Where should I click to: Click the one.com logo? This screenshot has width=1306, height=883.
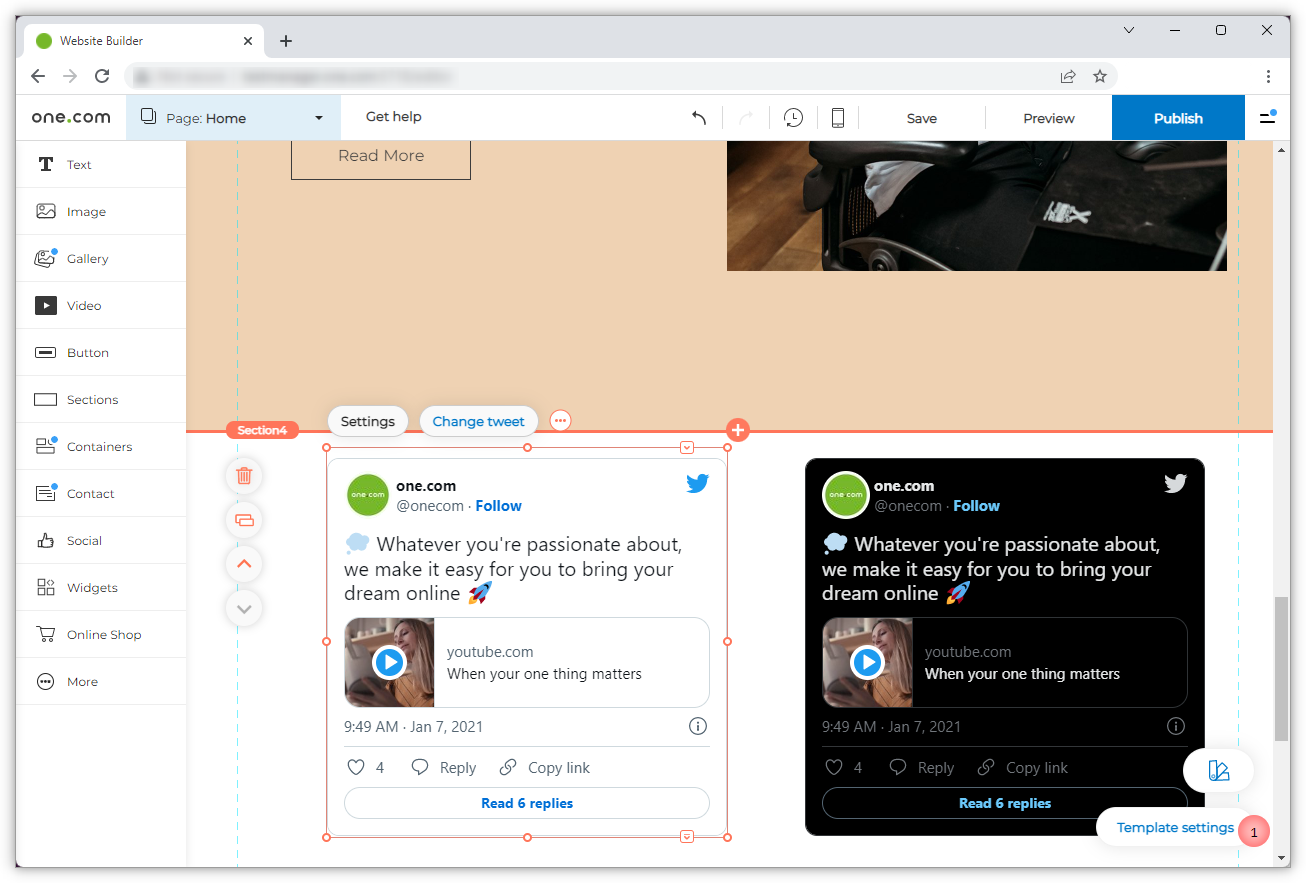71,117
